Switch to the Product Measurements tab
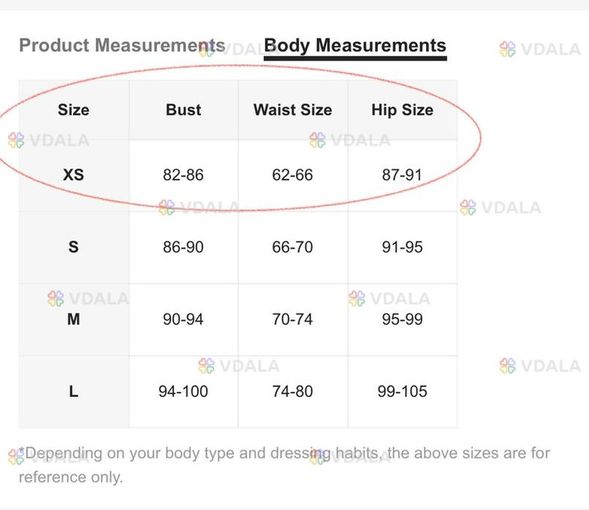 point(122,45)
